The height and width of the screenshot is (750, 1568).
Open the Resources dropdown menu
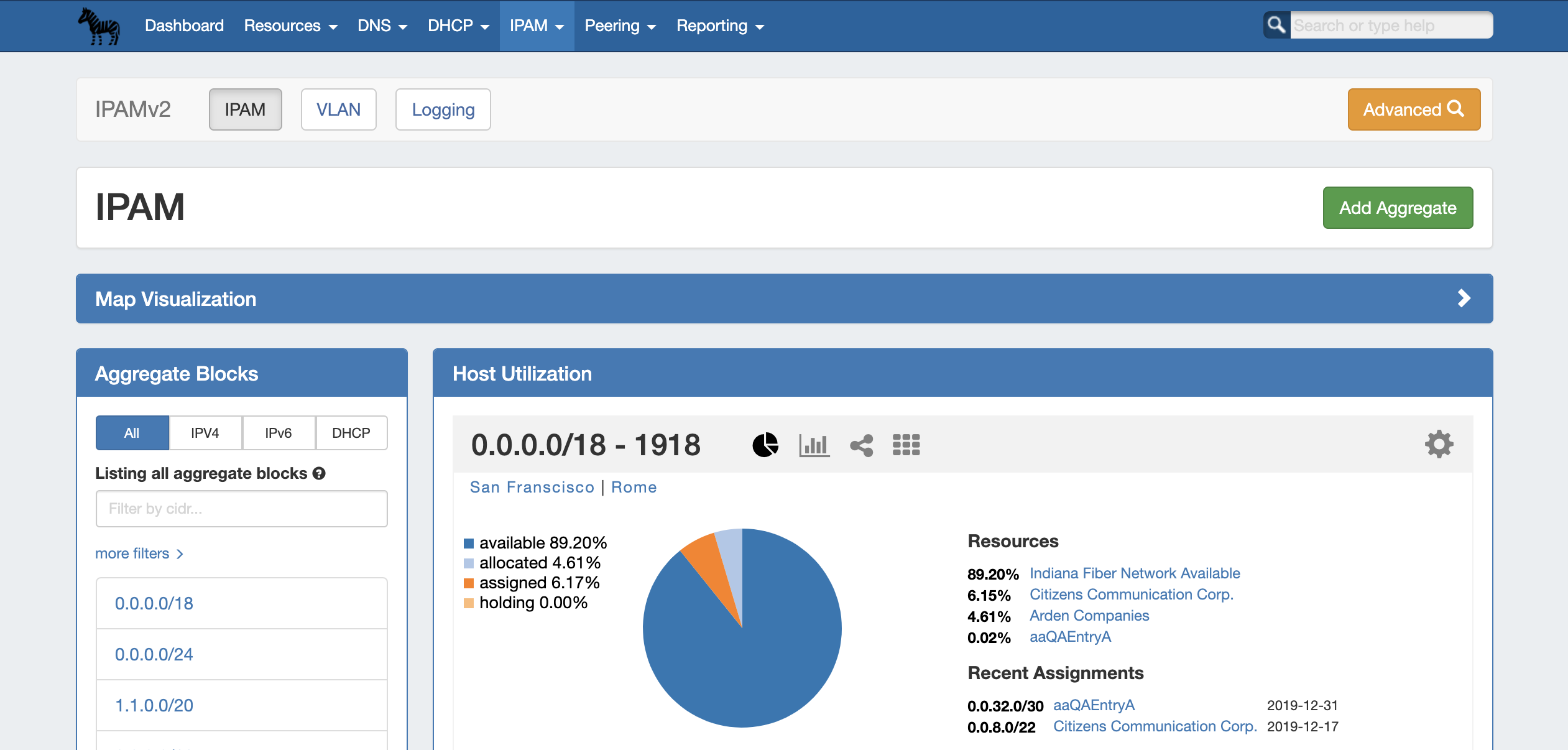coord(290,26)
